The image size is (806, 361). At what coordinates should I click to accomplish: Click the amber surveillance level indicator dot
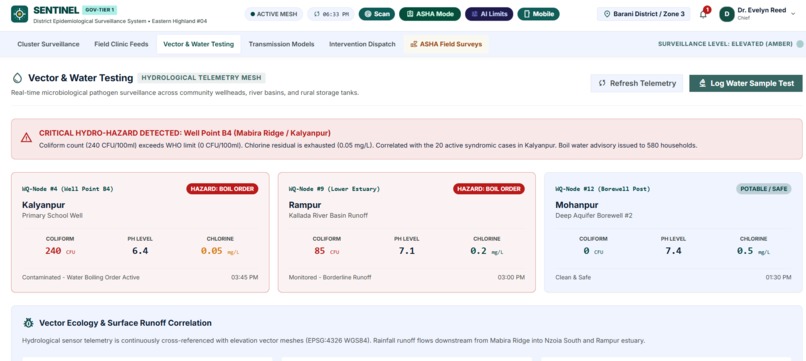tap(800, 44)
